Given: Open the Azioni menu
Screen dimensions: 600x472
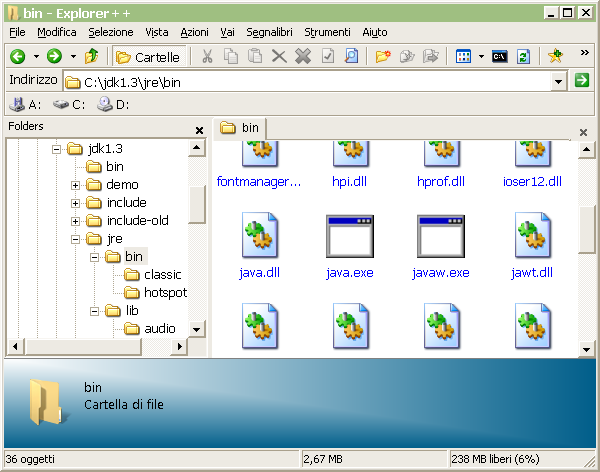Looking at the screenshot, I should point(194,32).
